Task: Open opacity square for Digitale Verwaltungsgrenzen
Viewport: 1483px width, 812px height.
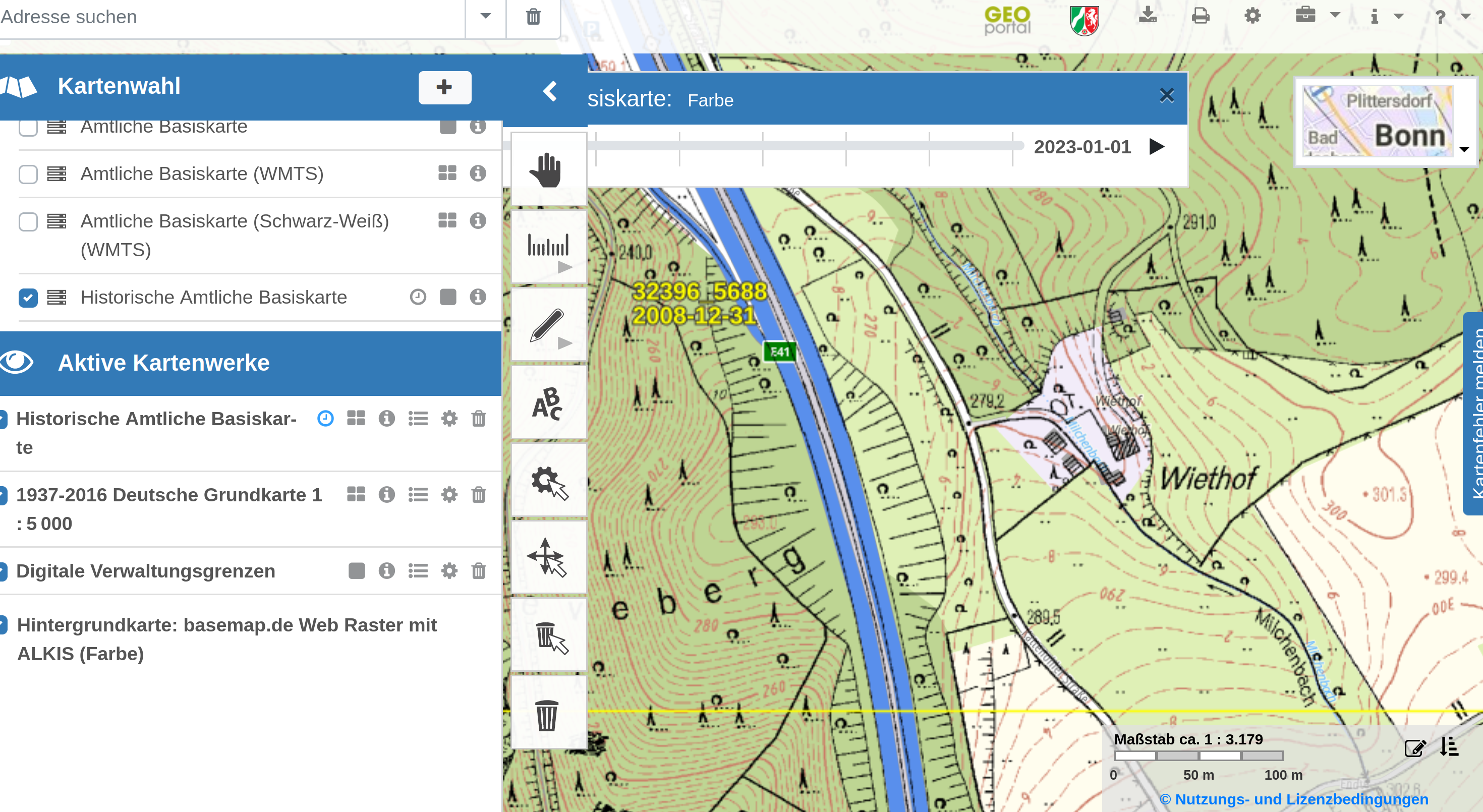Action: pyautogui.click(x=356, y=571)
